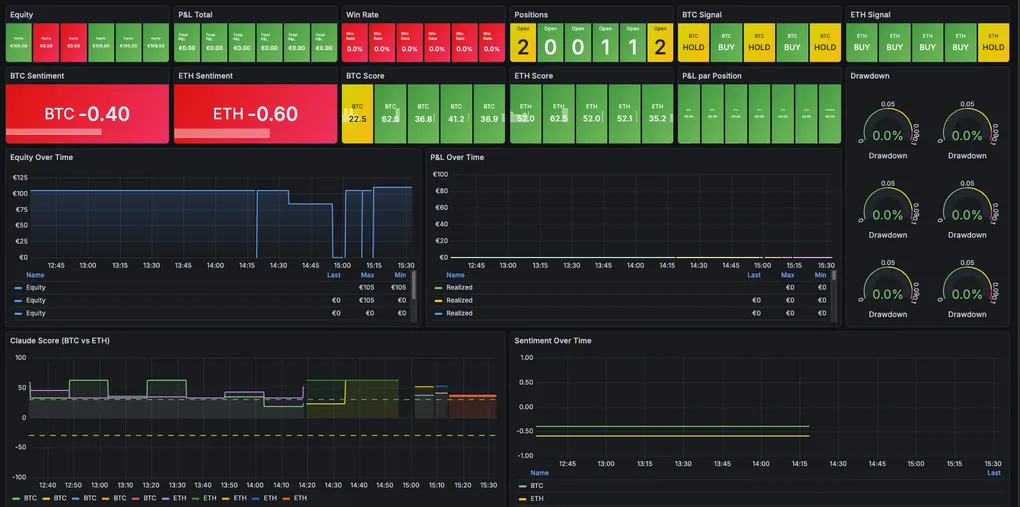Click the BTC Sentiment -0.40 stat tile
This screenshot has width=1020, height=507.
[87, 114]
